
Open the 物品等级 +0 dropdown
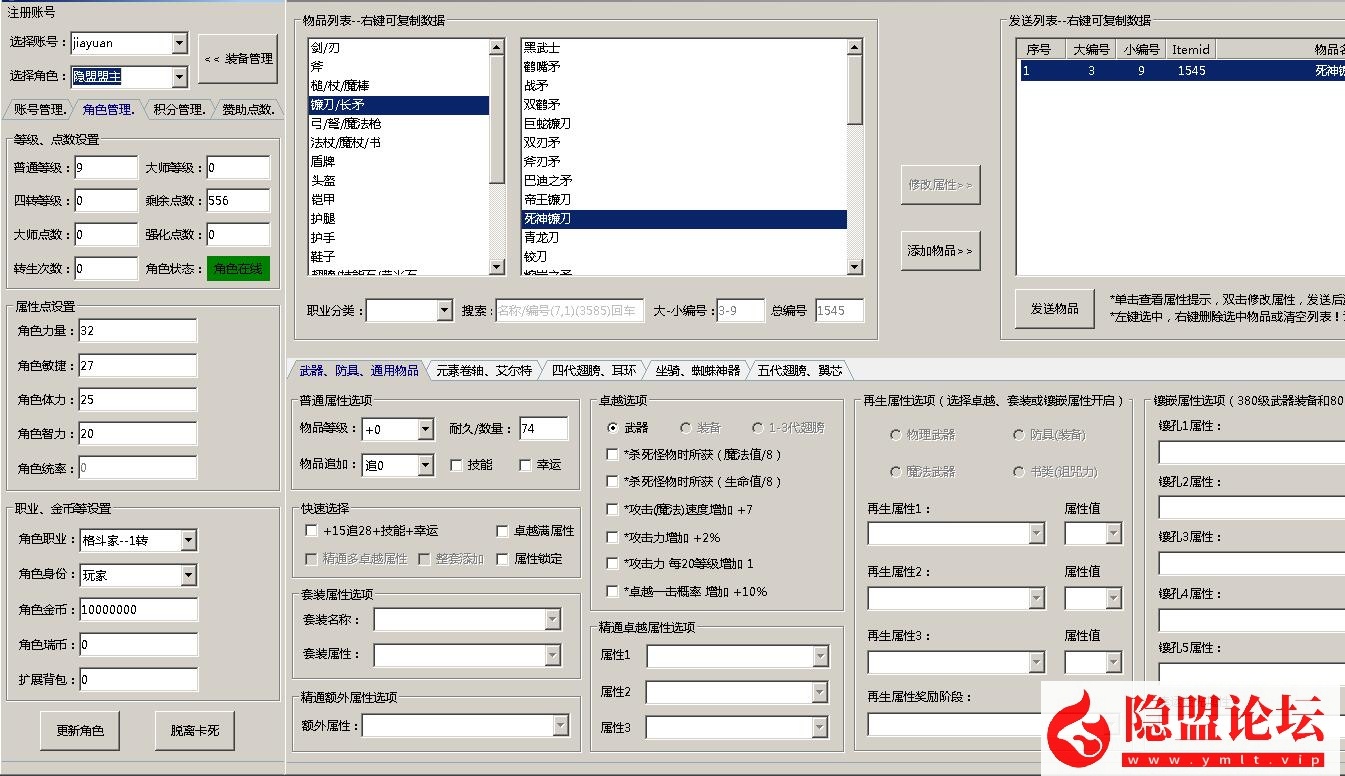[x=425, y=429]
